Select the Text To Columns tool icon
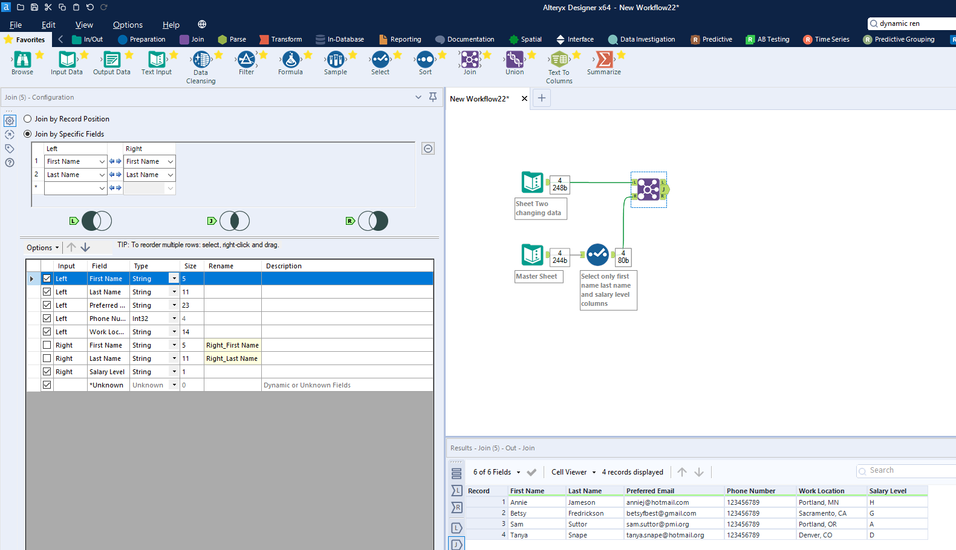956x550 pixels. pyautogui.click(x=559, y=59)
